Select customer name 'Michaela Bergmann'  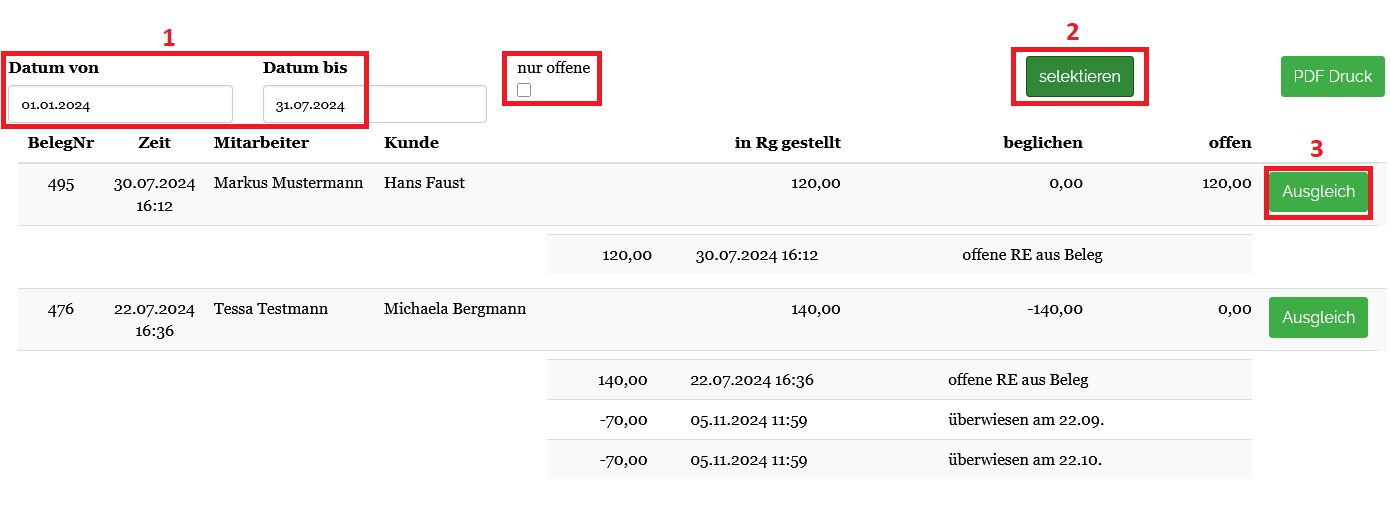click(x=455, y=309)
